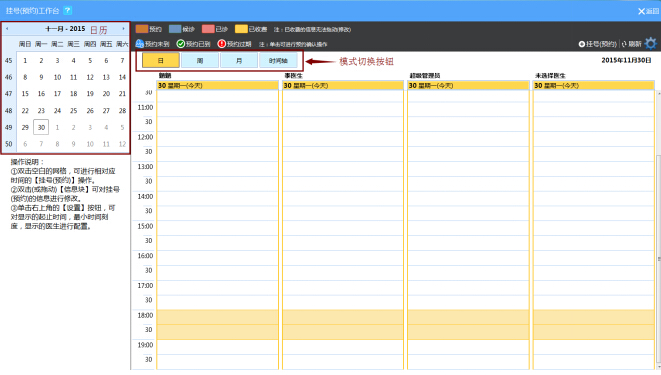The image size is (661, 375).
Task: Click the yellow 已收费 color swatch
Action: [x=241, y=29]
